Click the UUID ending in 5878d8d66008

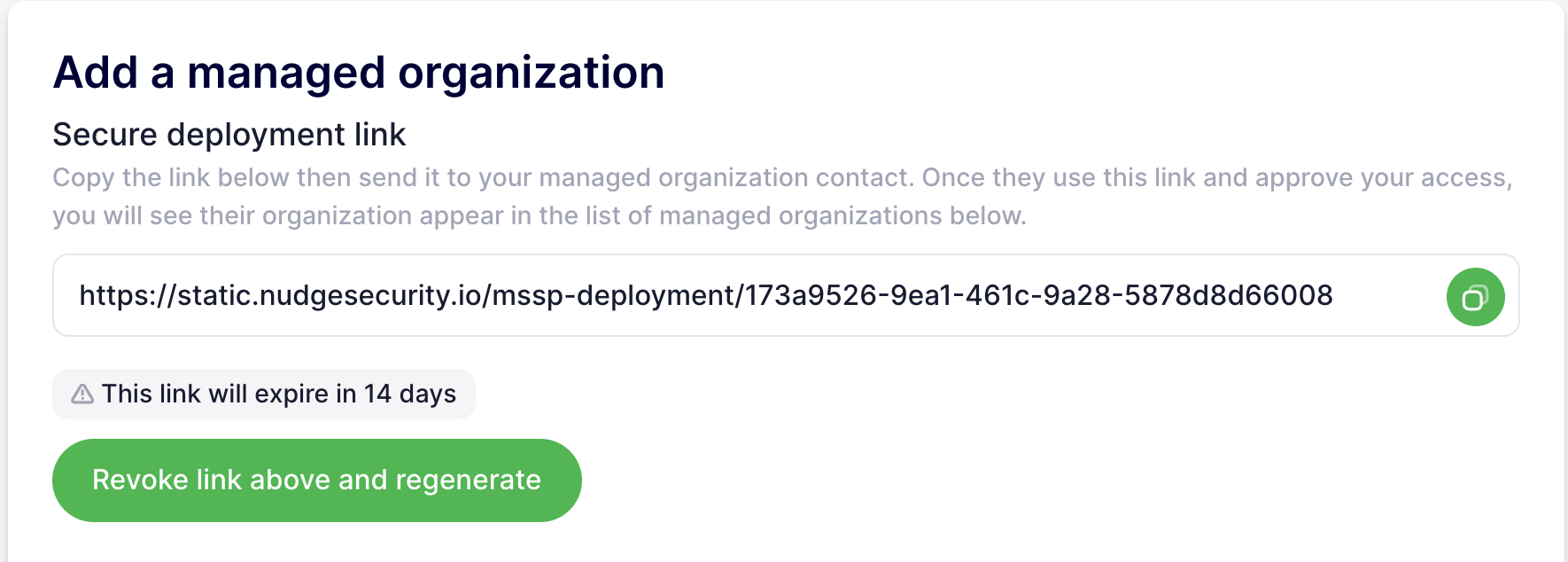(x=1038, y=296)
